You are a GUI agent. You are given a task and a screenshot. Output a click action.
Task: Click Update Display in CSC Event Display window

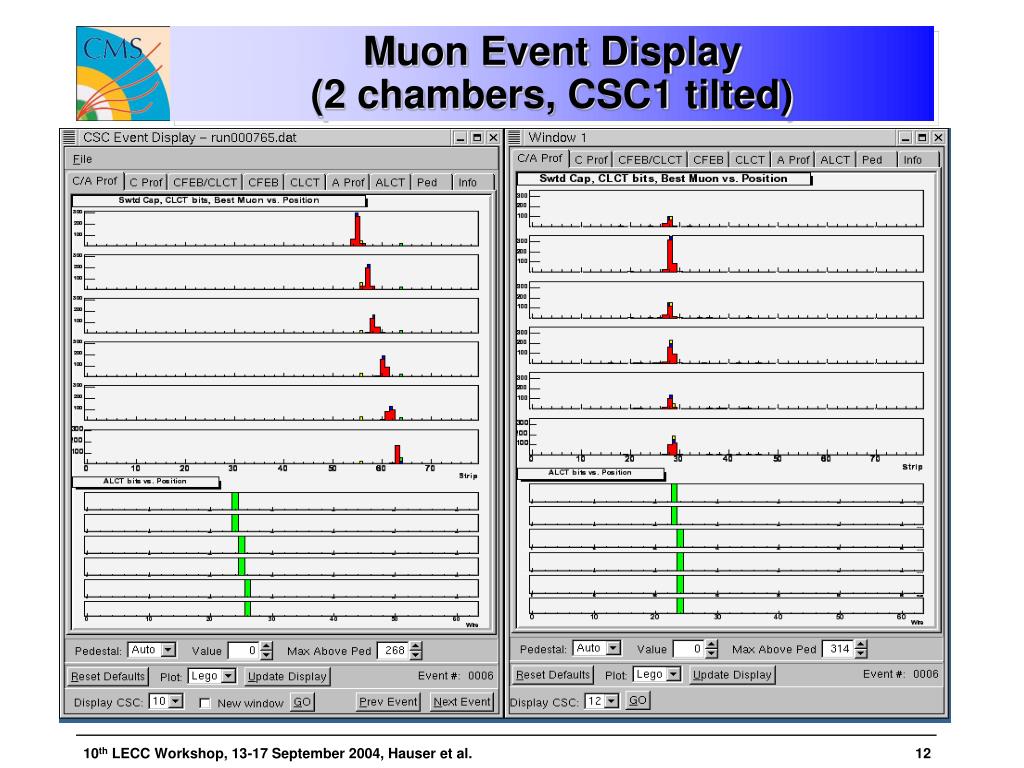pos(287,677)
